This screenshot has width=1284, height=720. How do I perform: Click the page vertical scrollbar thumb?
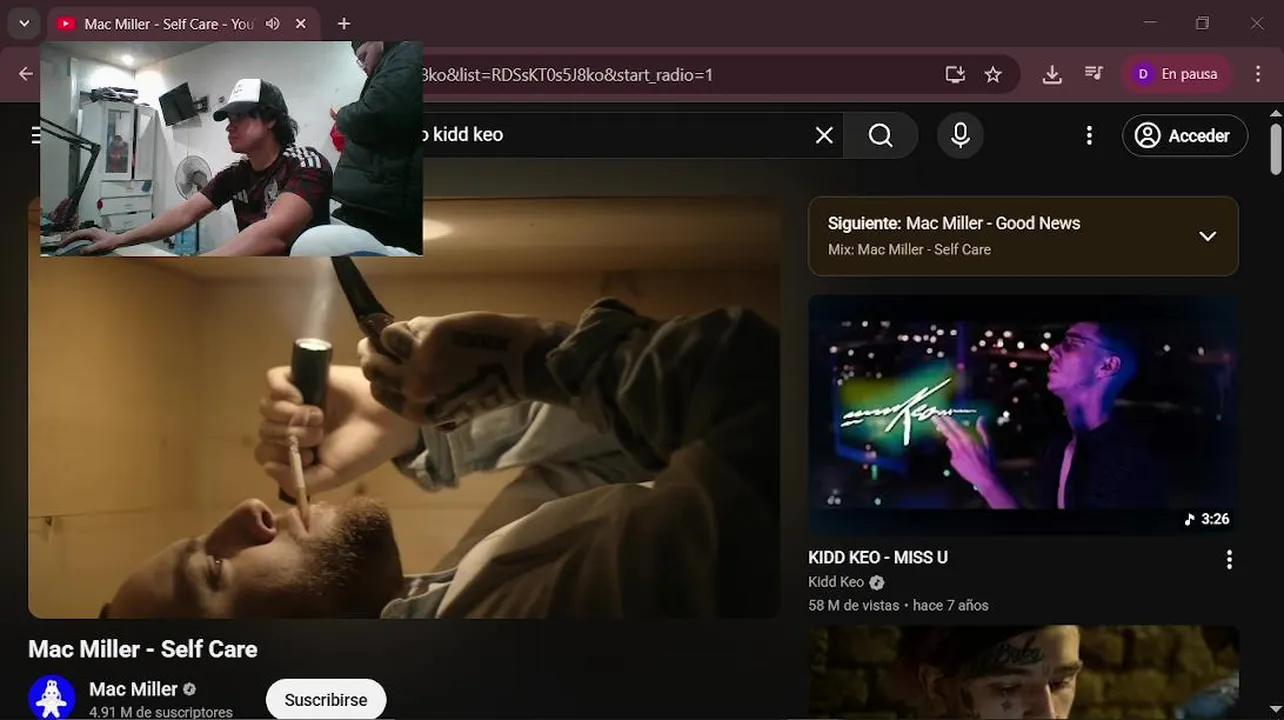1275,149
